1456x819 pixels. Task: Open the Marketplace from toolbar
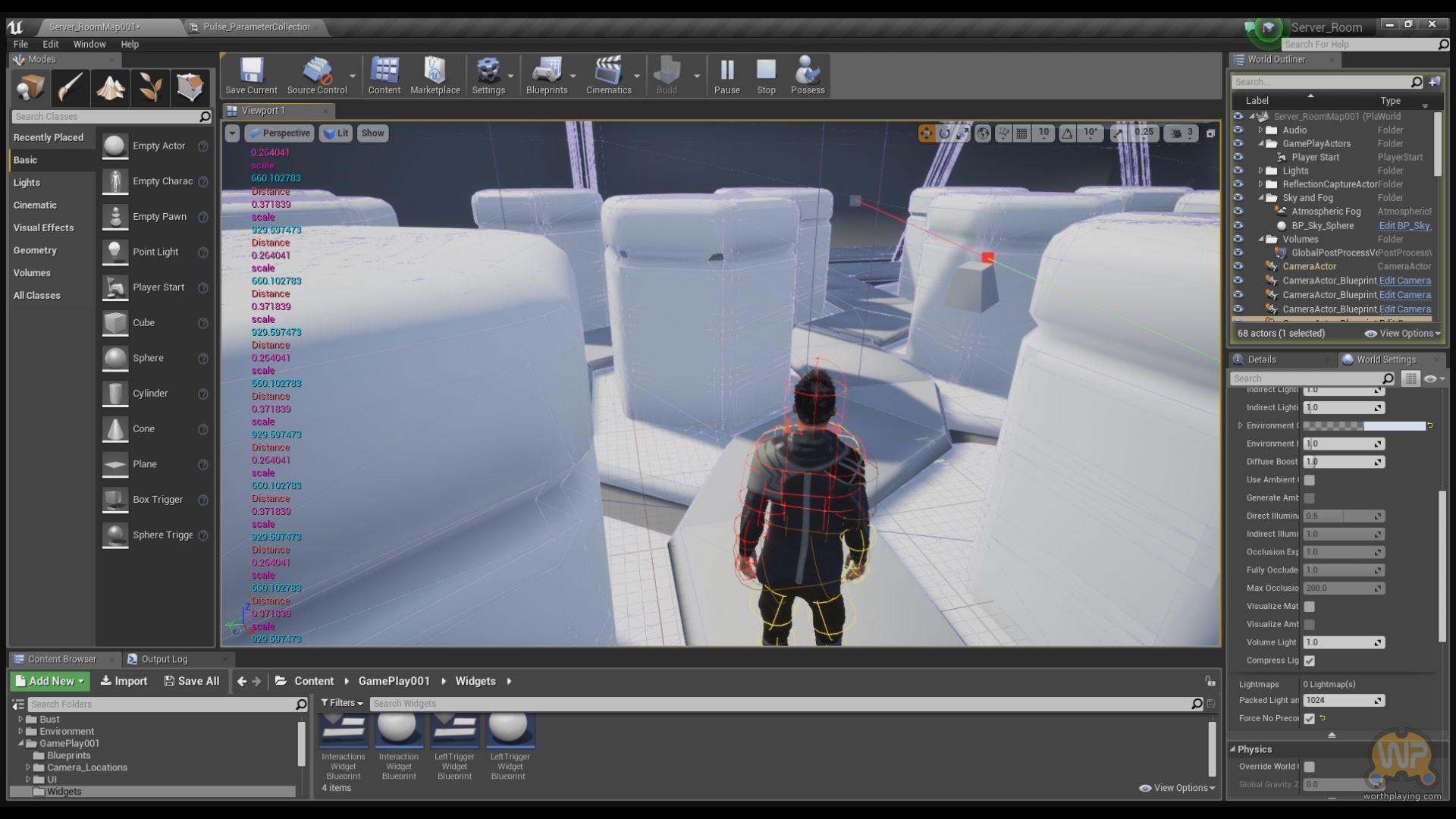435,75
